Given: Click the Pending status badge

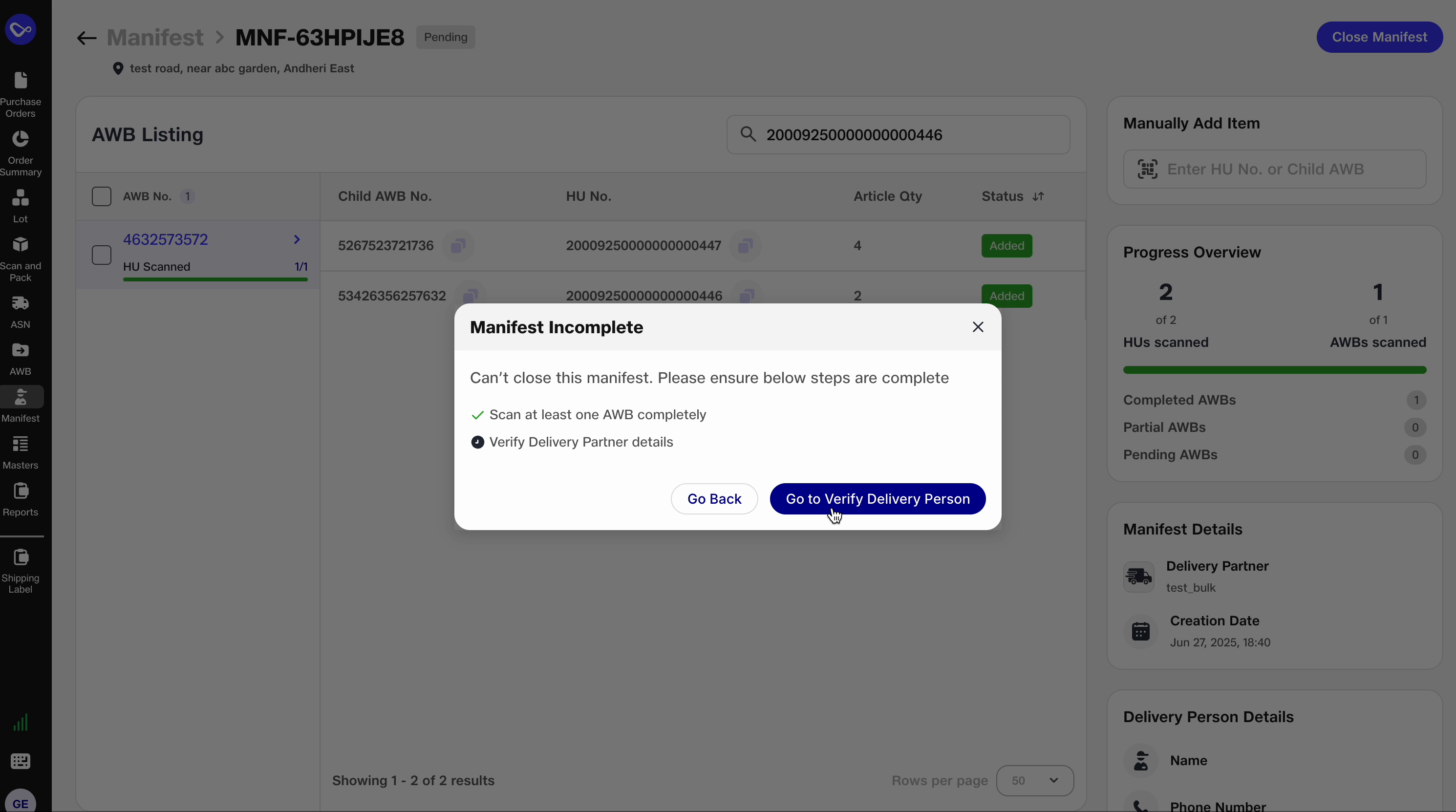Looking at the screenshot, I should coord(446,37).
